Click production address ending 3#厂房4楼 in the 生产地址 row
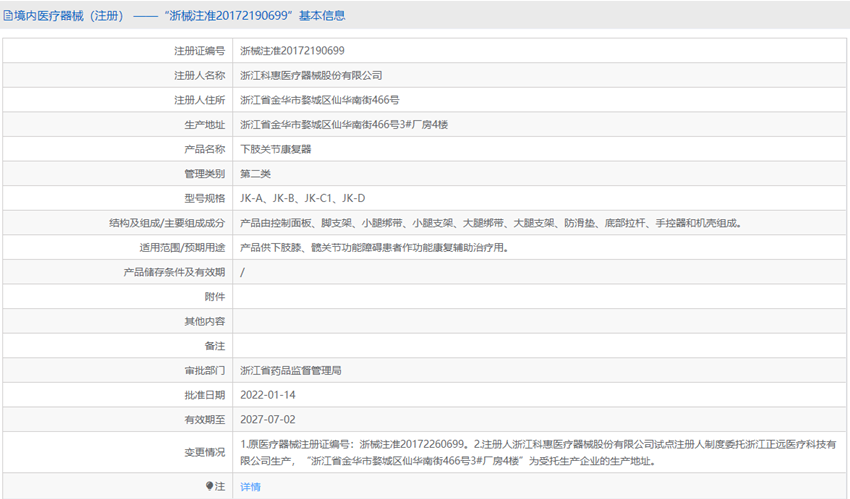850x499 pixels. click(344, 125)
